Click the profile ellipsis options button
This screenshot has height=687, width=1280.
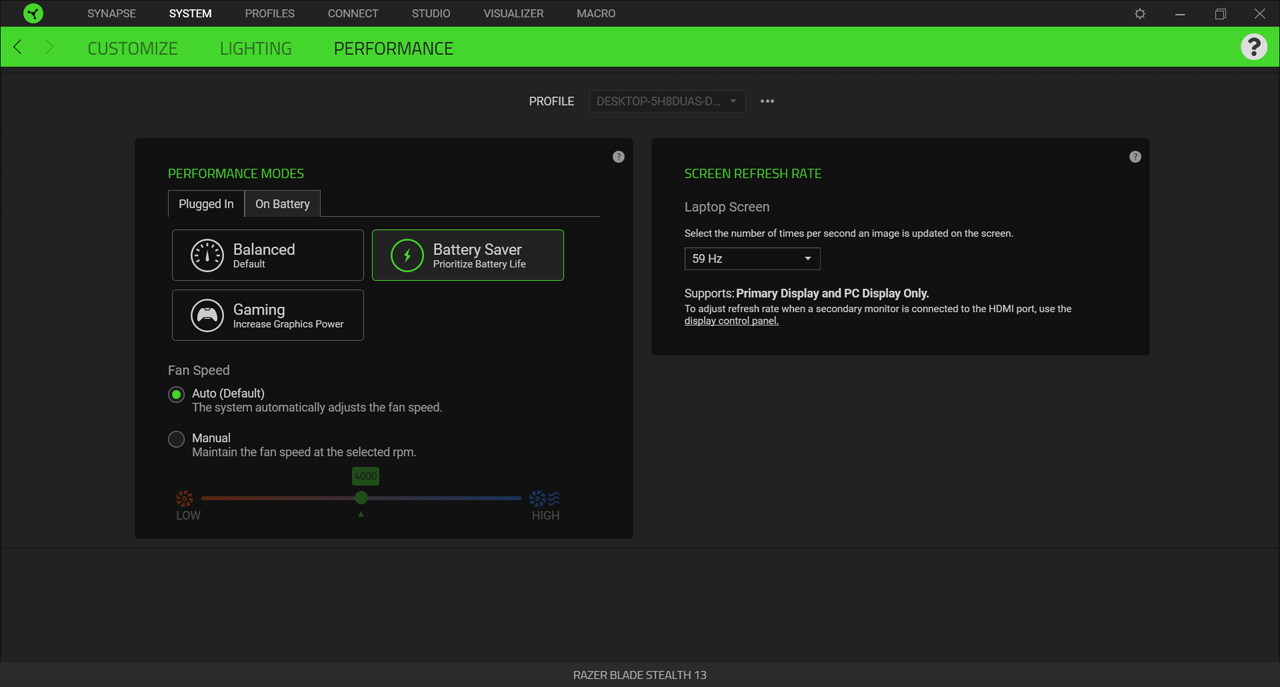coord(767,100)
